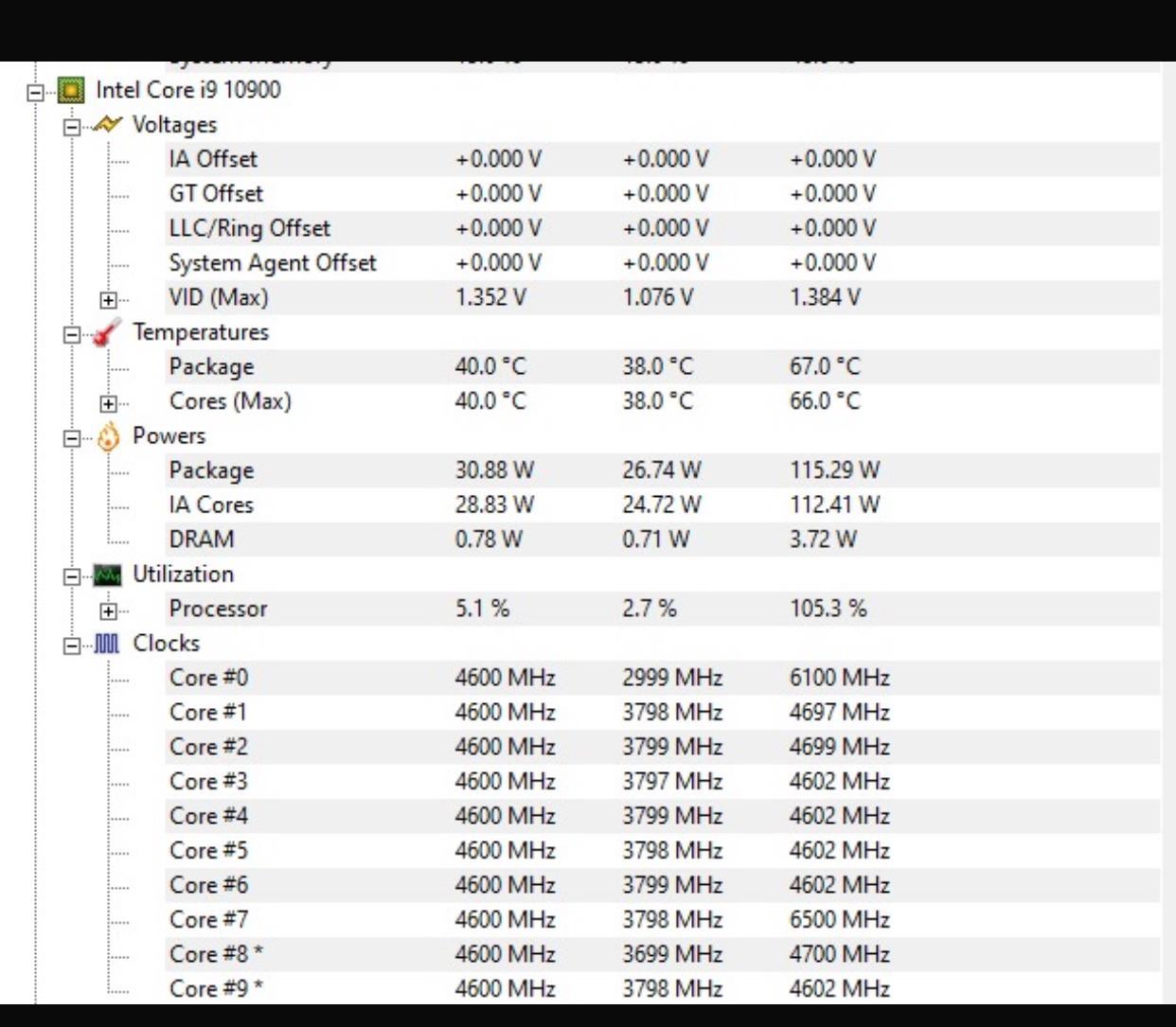Click the Clocks waveform icon
Screen dimensions: 1176x1027
[x=108, y=644]
